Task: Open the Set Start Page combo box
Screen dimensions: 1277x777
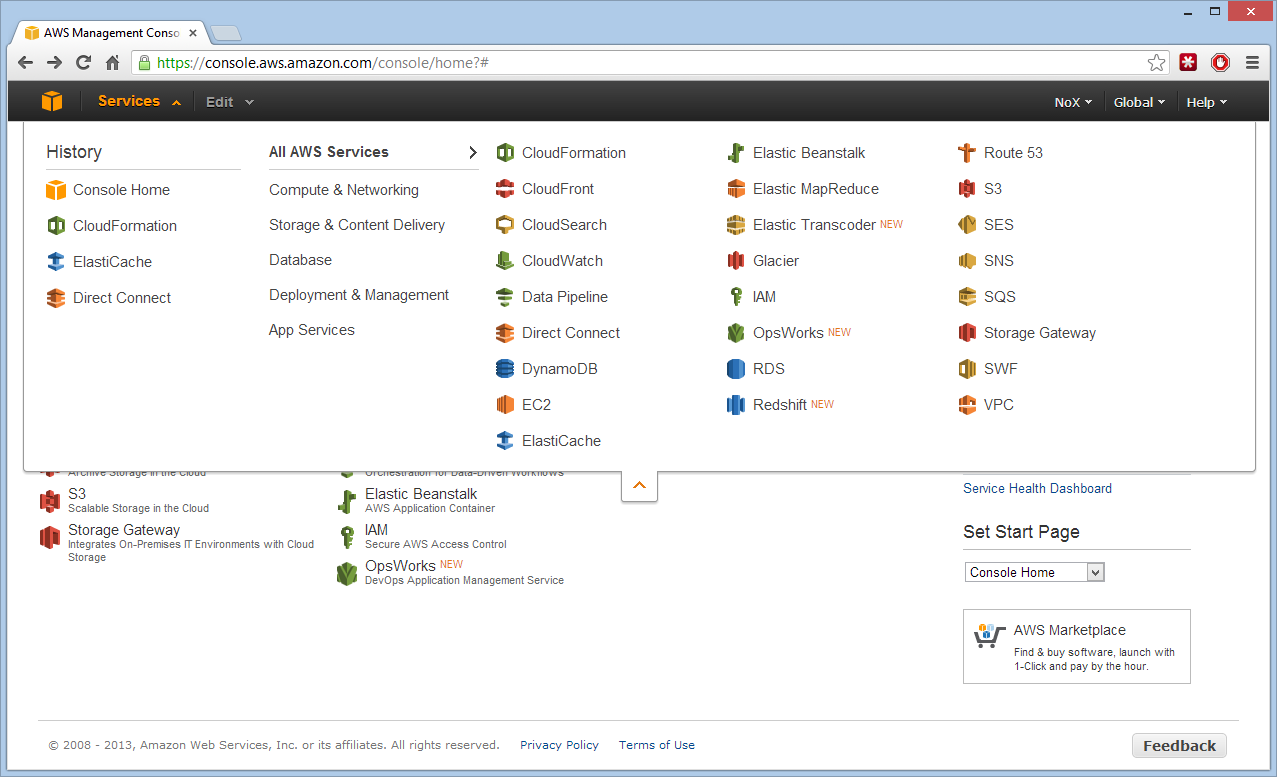Action: pyautogui.click(x=1035, y=573)
